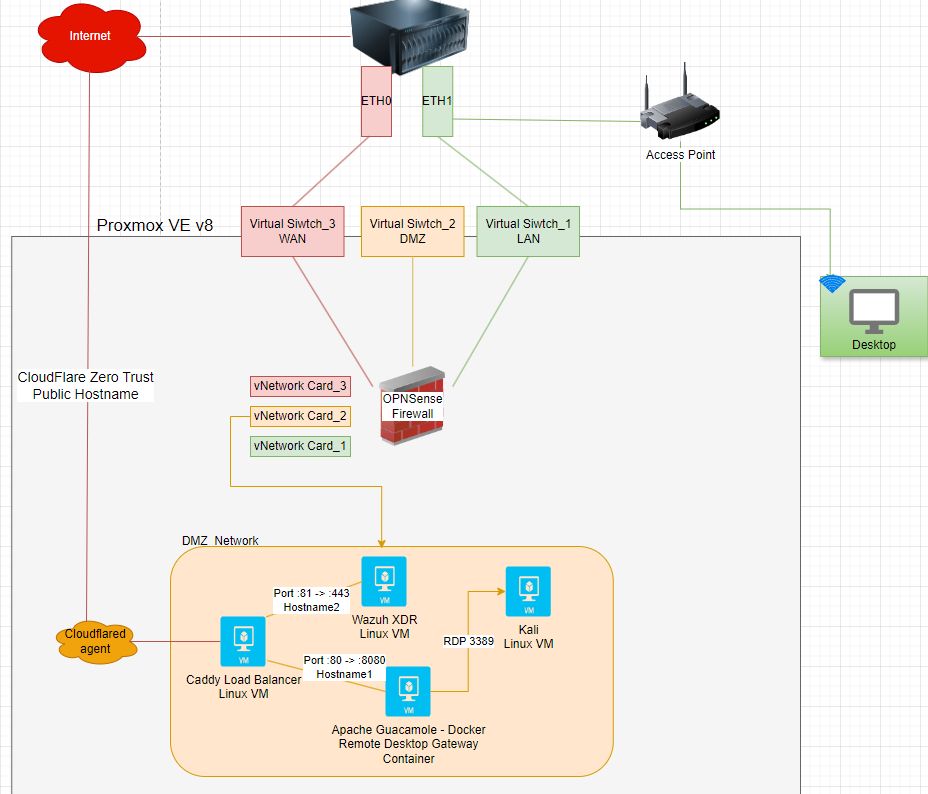
Task: Click the ETH1 interface box
Action: (436, 100)
